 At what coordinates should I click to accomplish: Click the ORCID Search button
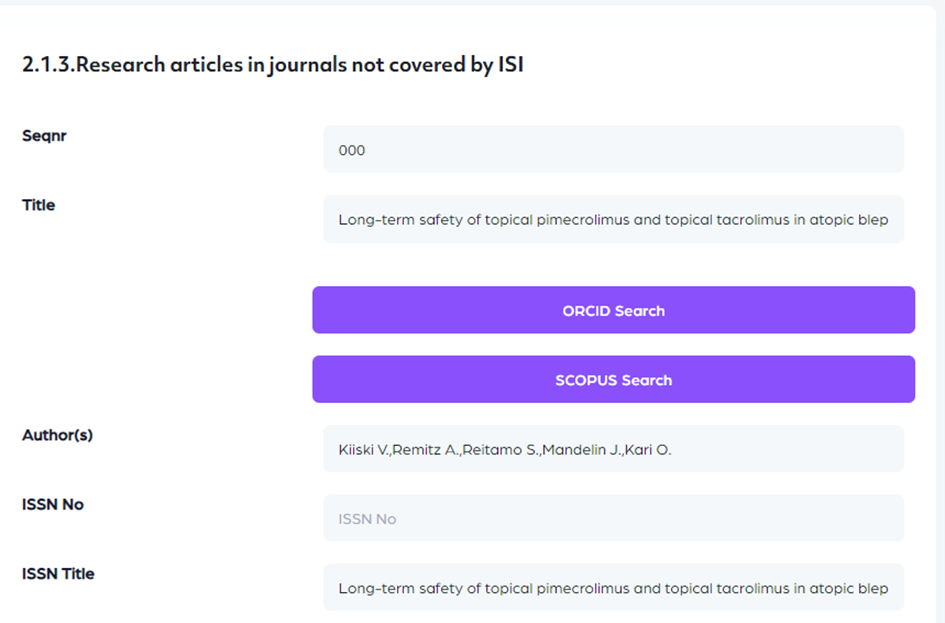click(613, 310)
